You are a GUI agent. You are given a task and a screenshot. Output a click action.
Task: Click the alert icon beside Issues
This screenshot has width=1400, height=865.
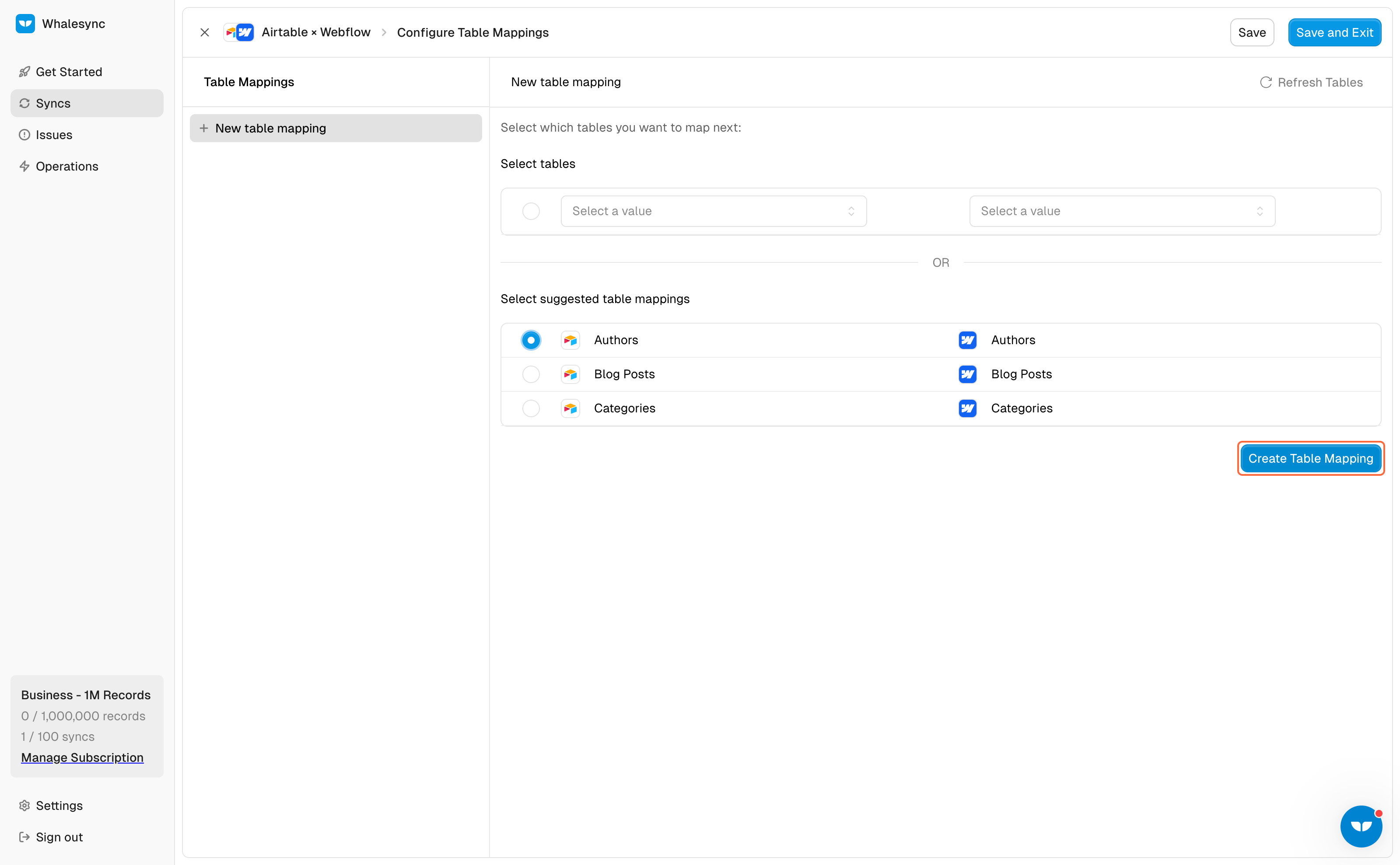click(x=24, y=134)
